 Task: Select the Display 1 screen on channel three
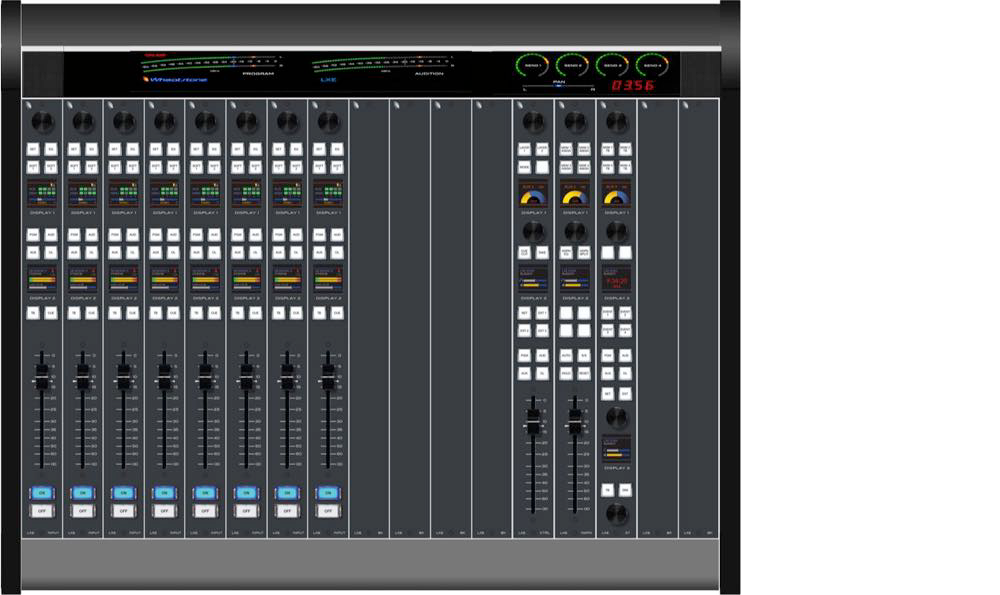[124, 194]
